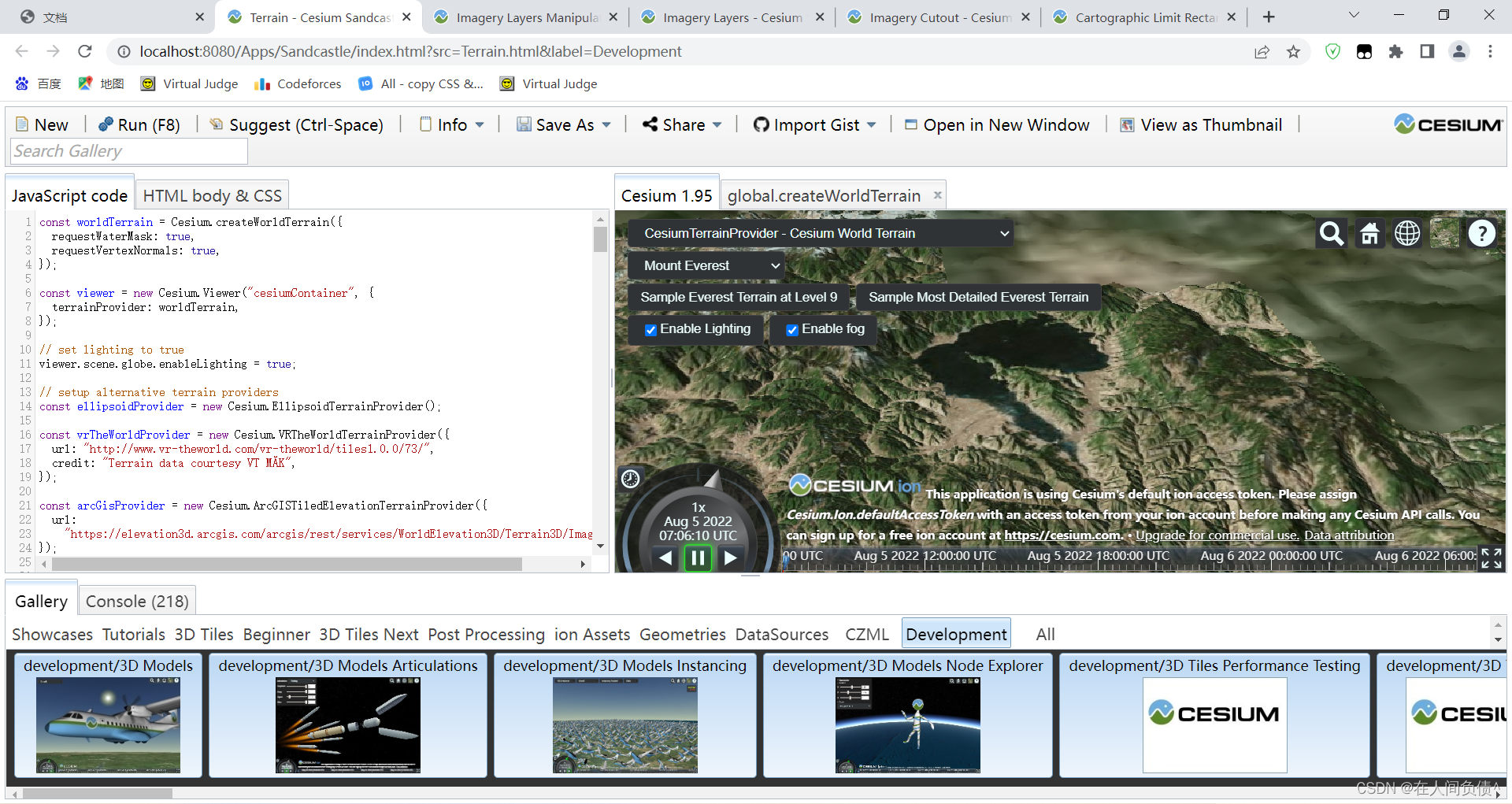
Task: Click the browser bookmark star icon
Action: [1293, 51]
